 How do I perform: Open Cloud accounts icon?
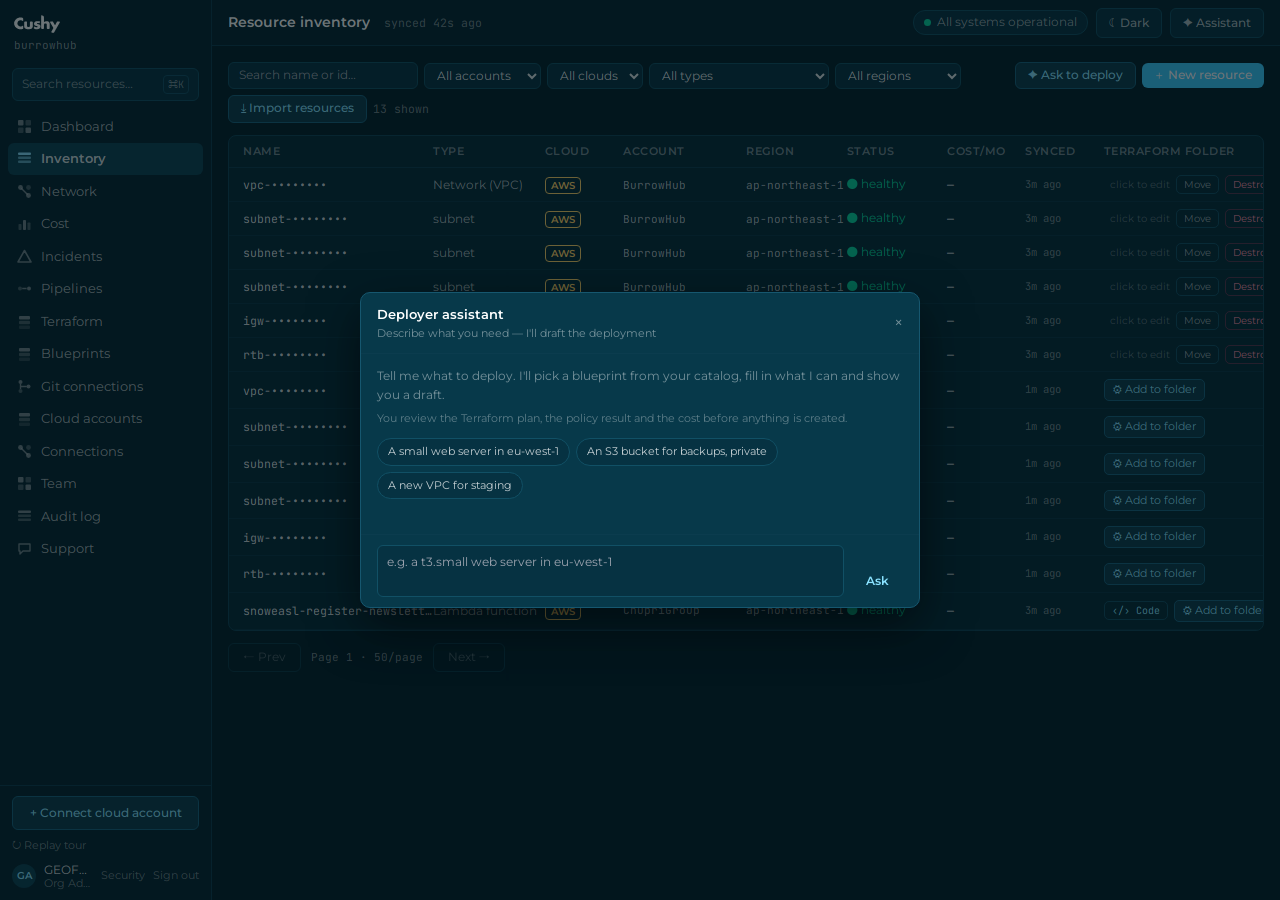pos(24,419)
